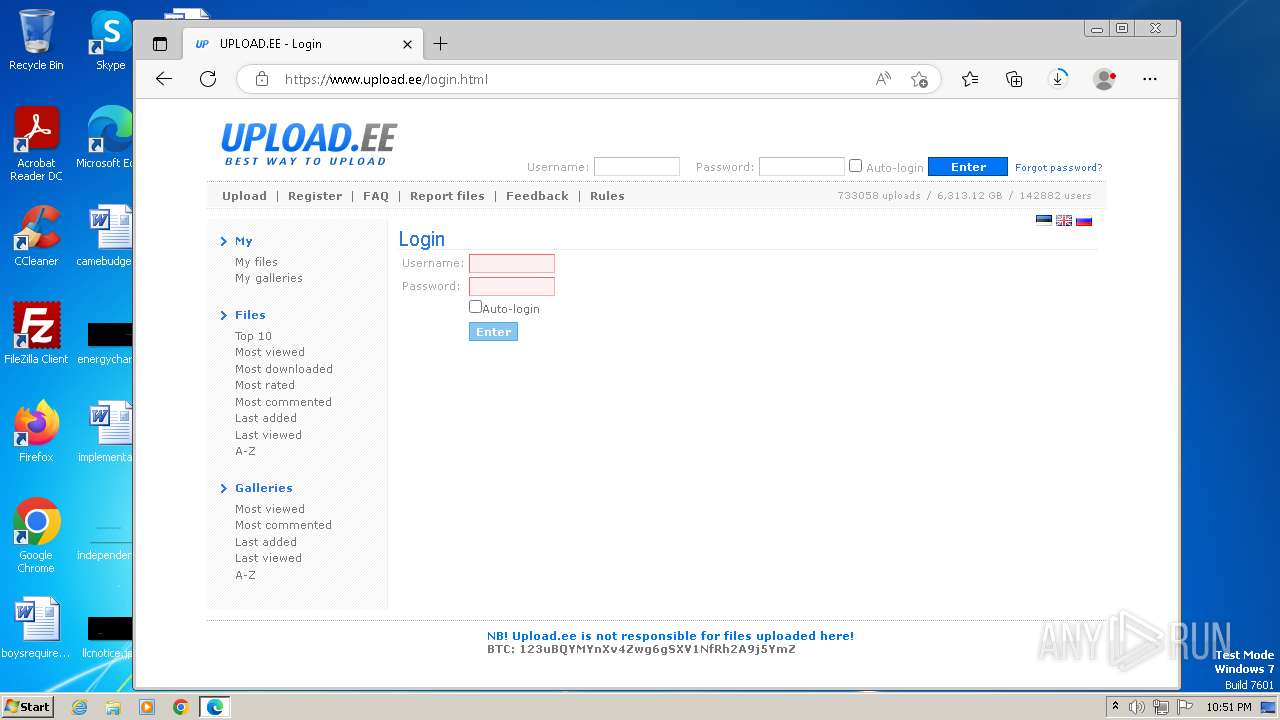
Task: Open FileZilla Client desktop icon
Action: (x=36, y=334)
